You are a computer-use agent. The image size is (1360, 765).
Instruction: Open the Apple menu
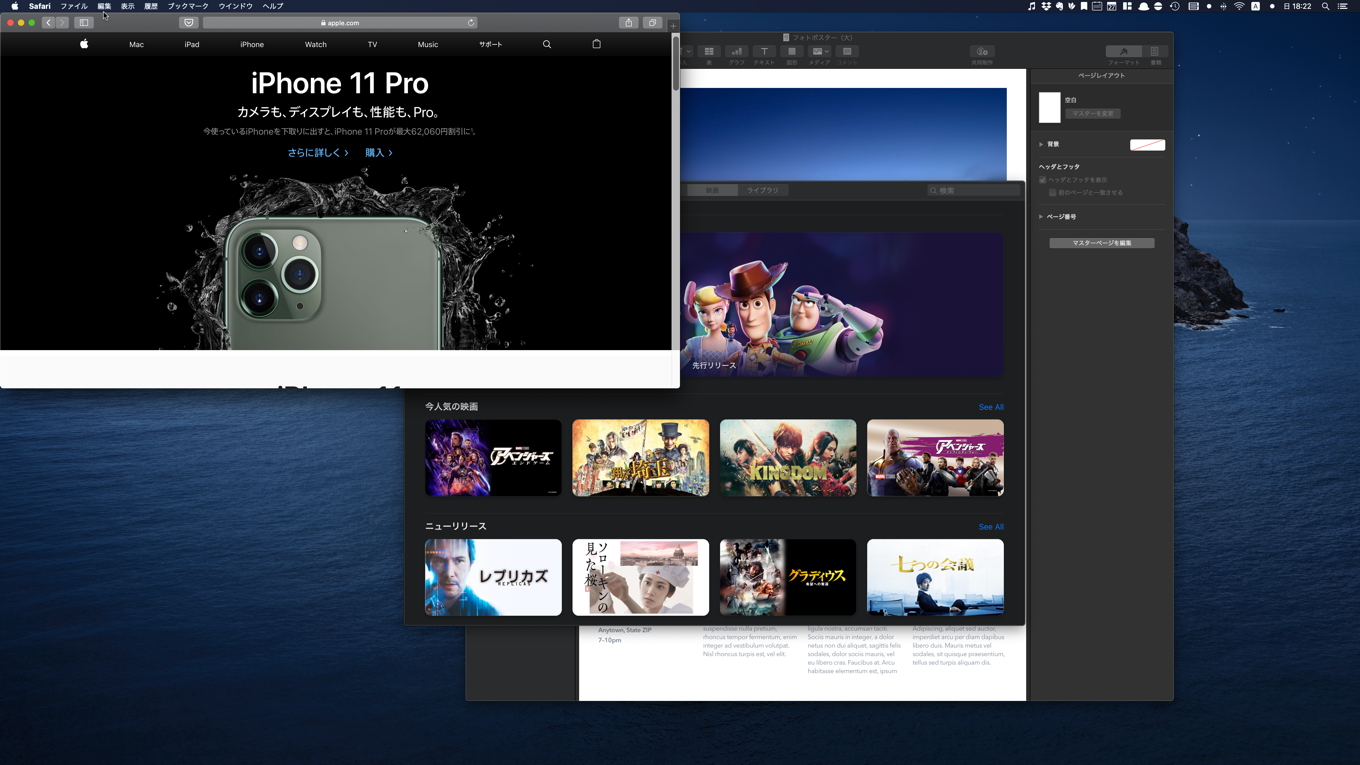coord(14,6)
